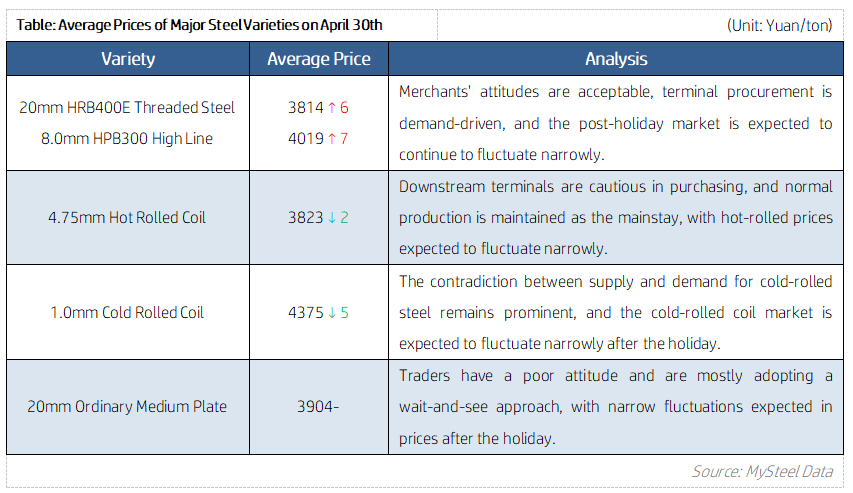
Task: Click the red up arrow beside 4019
Action: coord(331,138)
